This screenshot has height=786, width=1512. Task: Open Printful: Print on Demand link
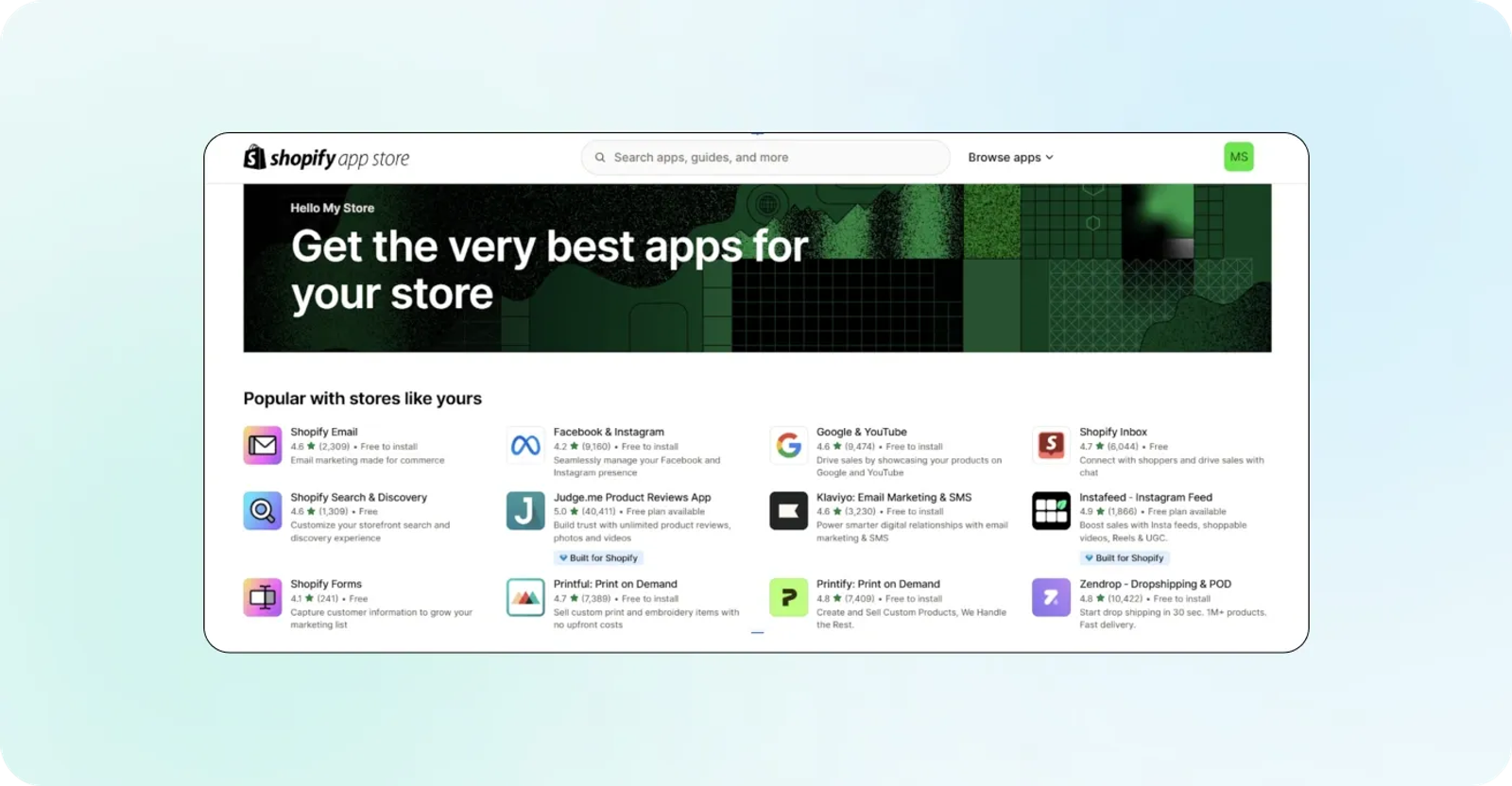tap(615, 584)
